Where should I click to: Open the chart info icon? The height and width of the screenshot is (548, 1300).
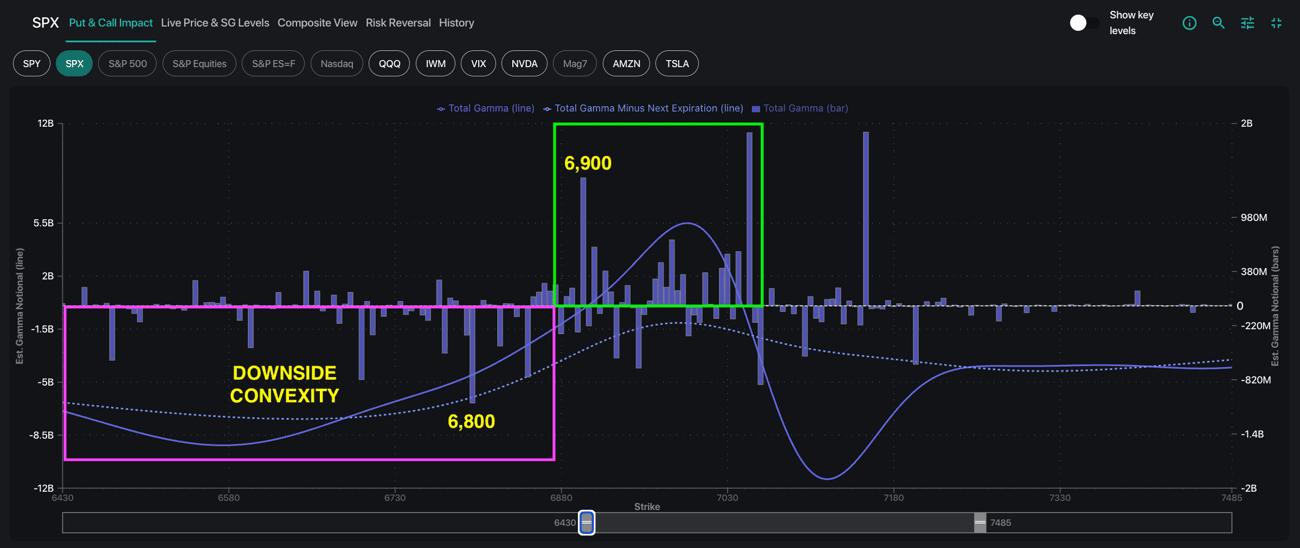coord(1189,23)
